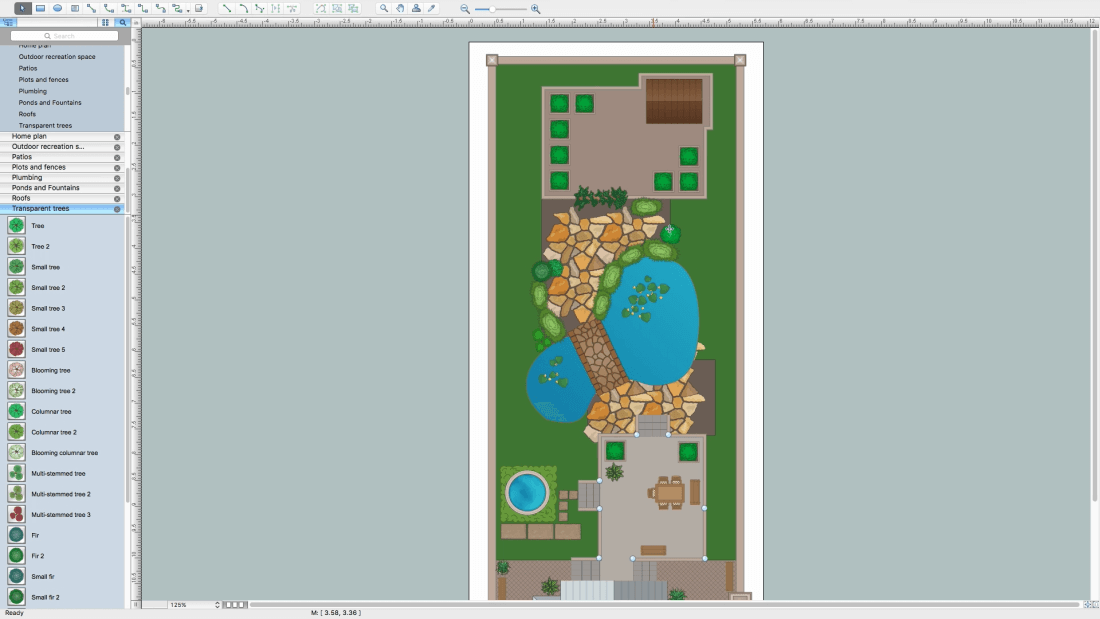The image size is (1100, 619).
Task: Click the zoom slider in the toolbar
Action: point(500,8)
